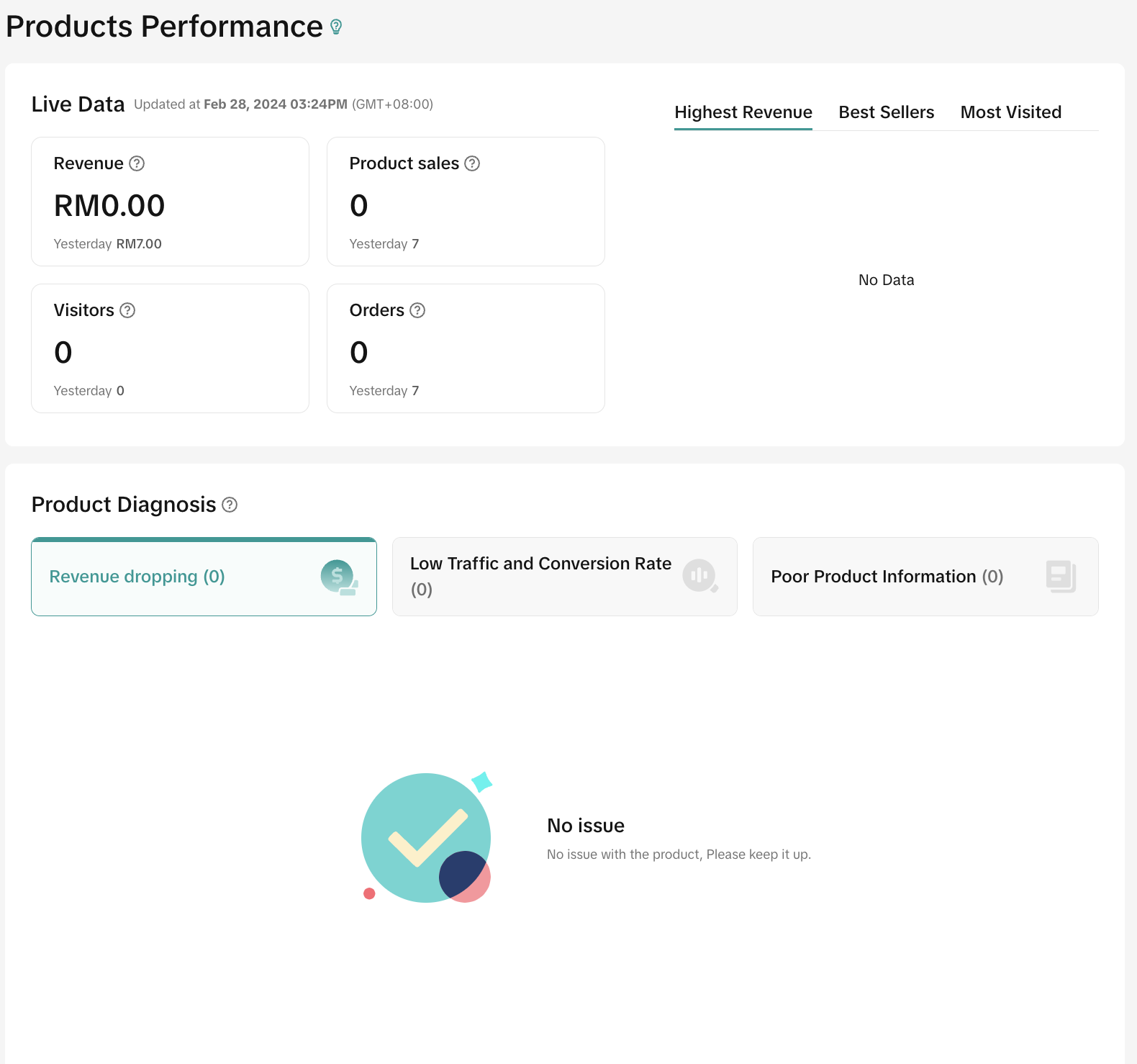The height and width of the screenshot is (1064, 1137).
Task: Click the Visitors help question mark icon
Action: point(127,310)
